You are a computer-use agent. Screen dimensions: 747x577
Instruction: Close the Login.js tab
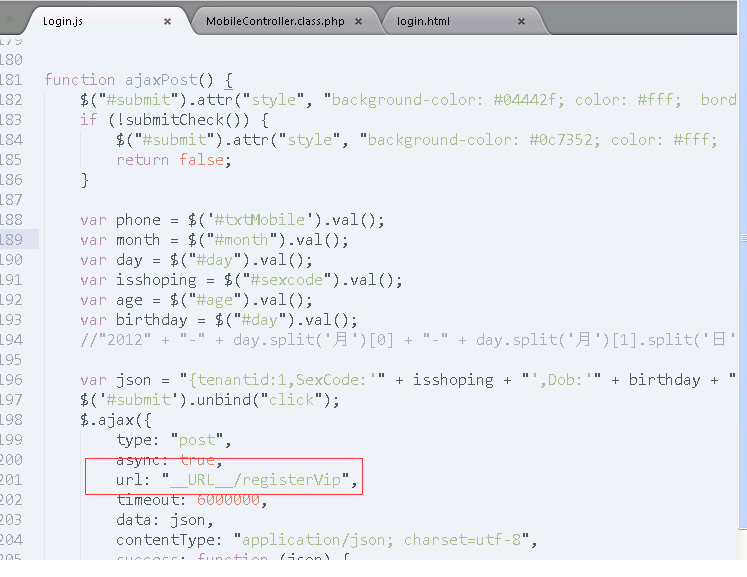click(x=167, y=21)
